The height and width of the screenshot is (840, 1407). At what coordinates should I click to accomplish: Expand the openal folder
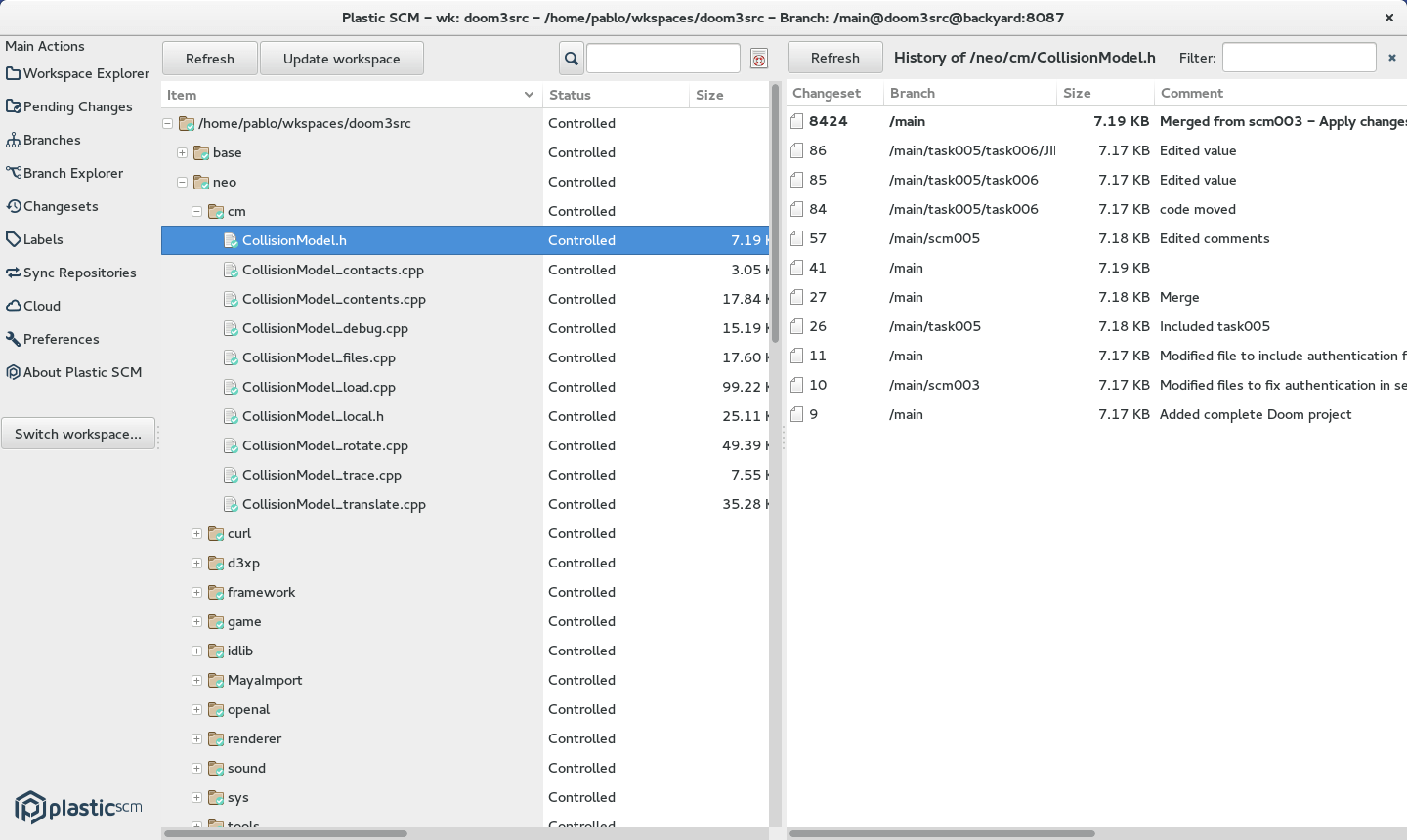(x=196, y=710)
